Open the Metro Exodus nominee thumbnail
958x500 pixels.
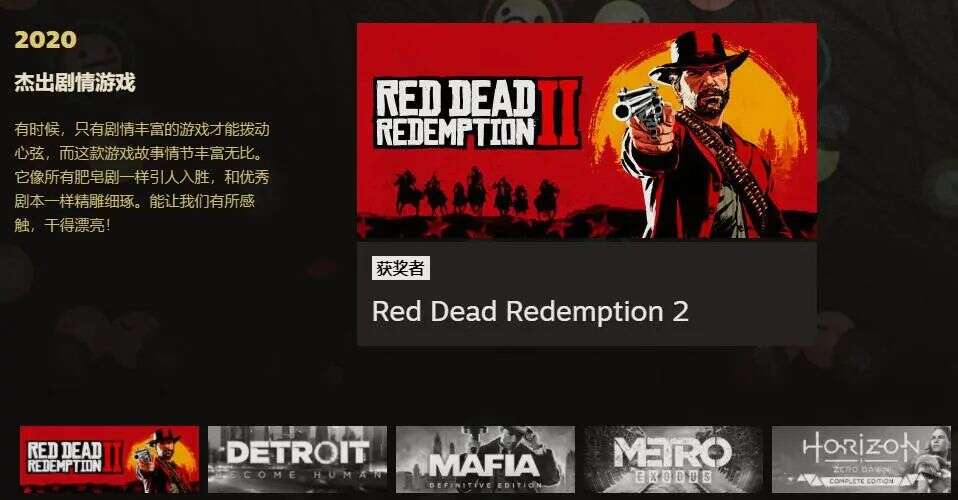674,460
